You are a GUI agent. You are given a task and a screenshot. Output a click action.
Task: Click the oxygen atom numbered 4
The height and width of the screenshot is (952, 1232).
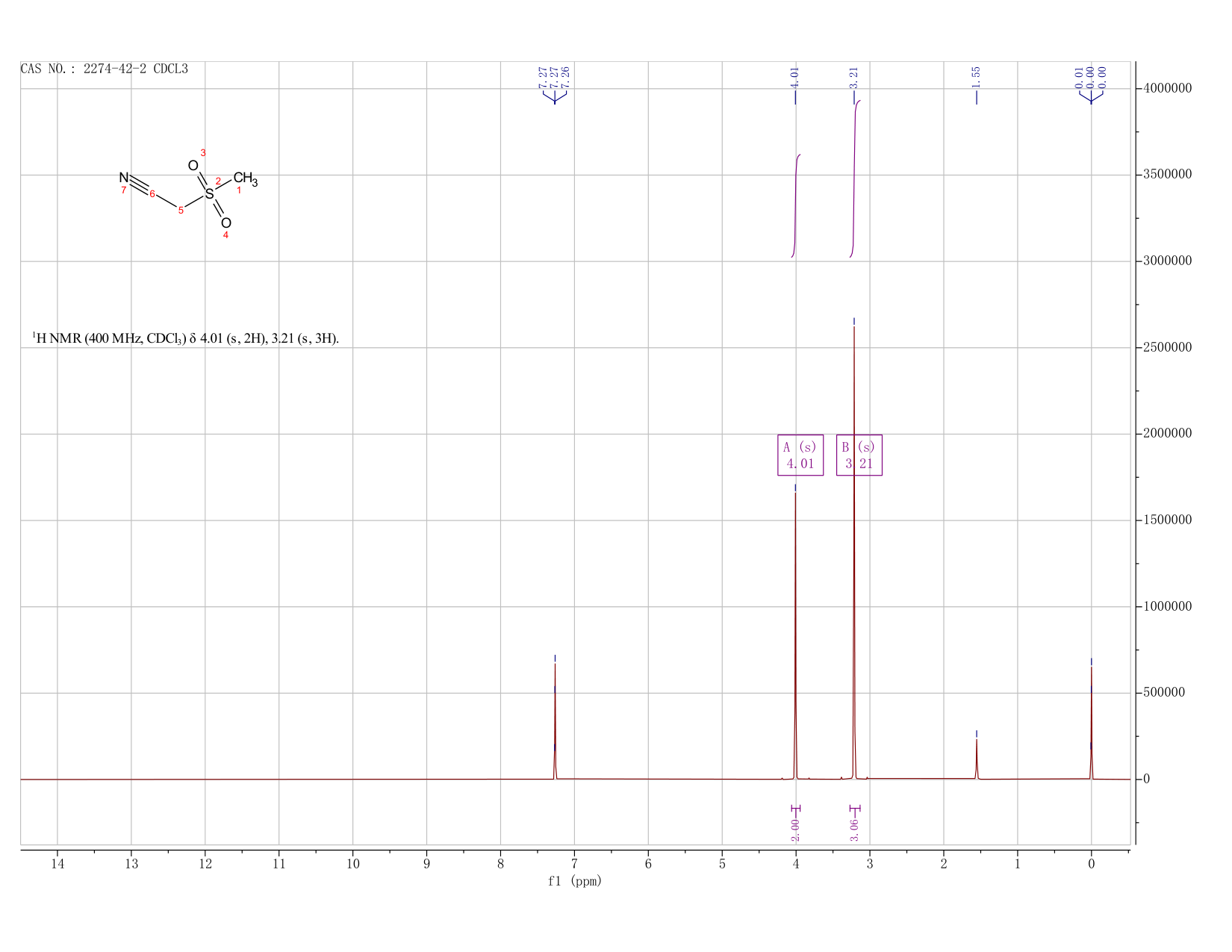pos(226,223)
